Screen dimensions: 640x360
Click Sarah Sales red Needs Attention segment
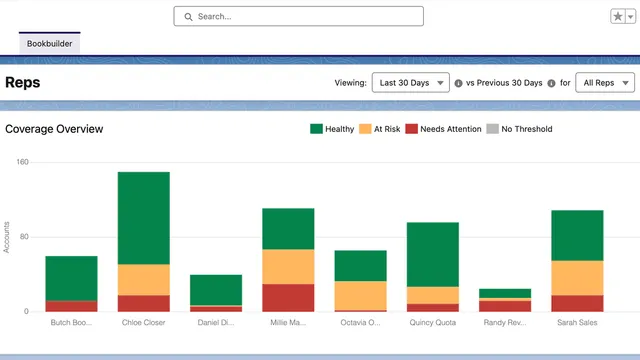pyautogui.click(x=577, y=303)
